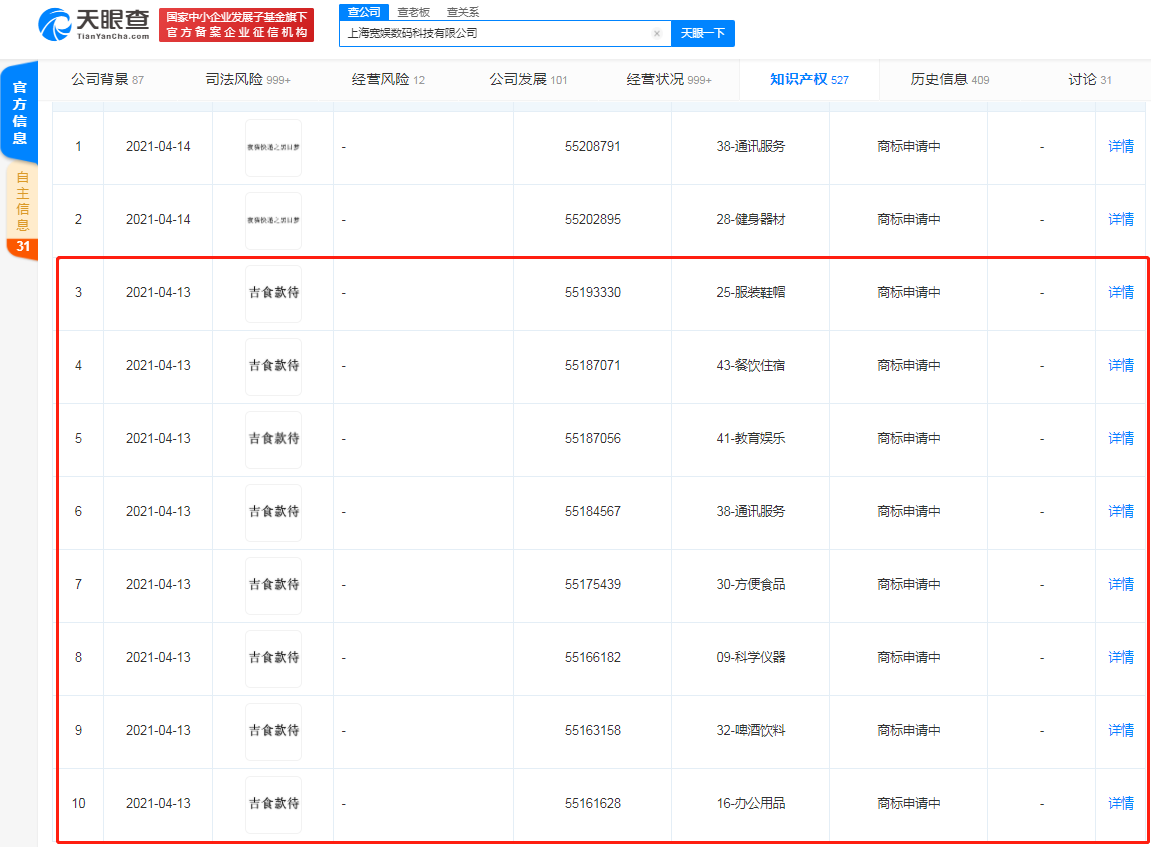Open the 知识产权 tab
This screenshot has height=847, width=1151.
pos(809,79)
